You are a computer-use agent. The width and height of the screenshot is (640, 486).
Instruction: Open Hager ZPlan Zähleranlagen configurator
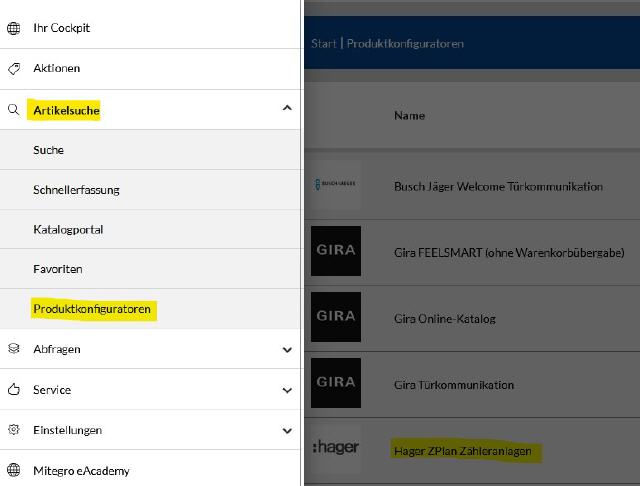click(x=463, y=451)
